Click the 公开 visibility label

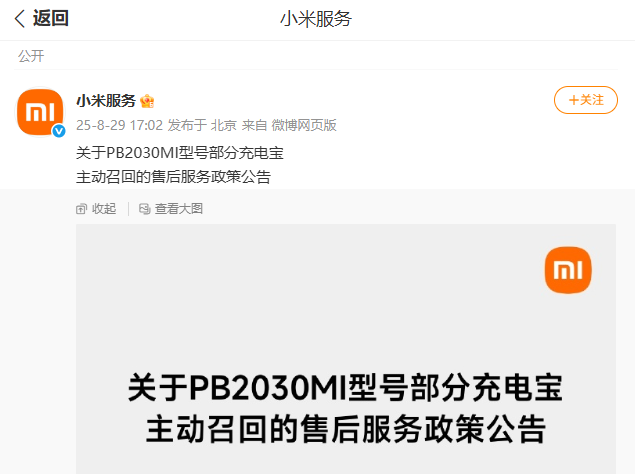coord(31,56)
